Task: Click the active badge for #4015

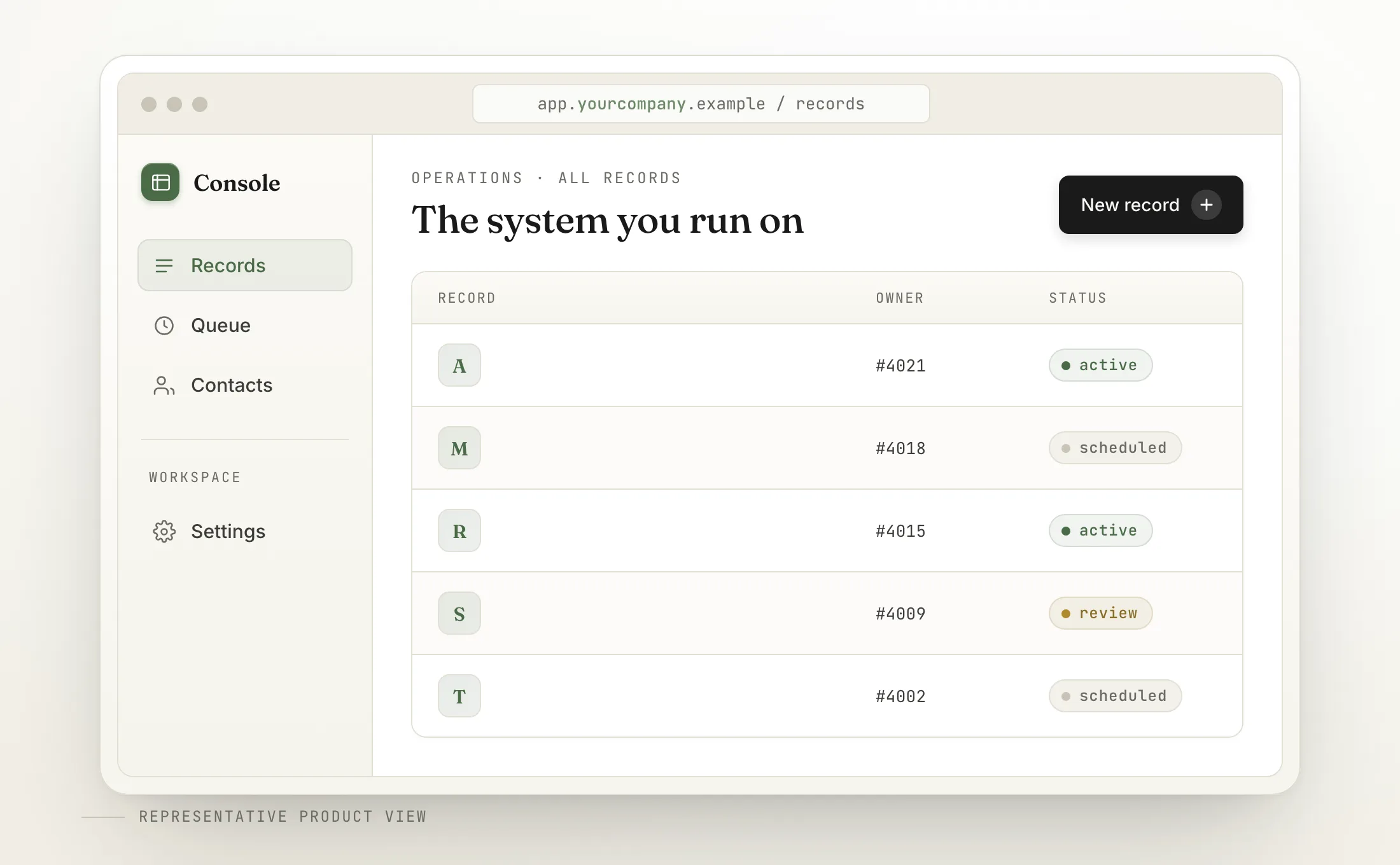Action: pos(1101,530)
